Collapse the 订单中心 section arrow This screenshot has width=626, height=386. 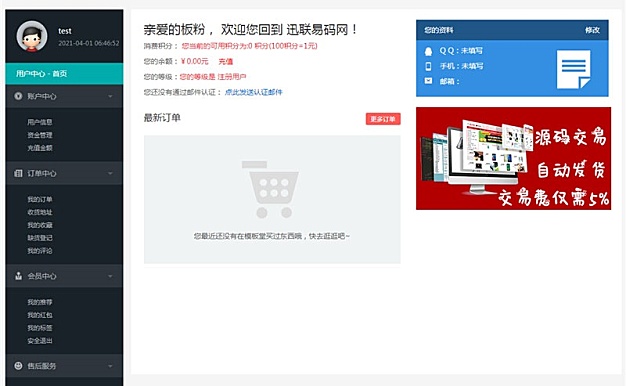click(x=110, y=173)
